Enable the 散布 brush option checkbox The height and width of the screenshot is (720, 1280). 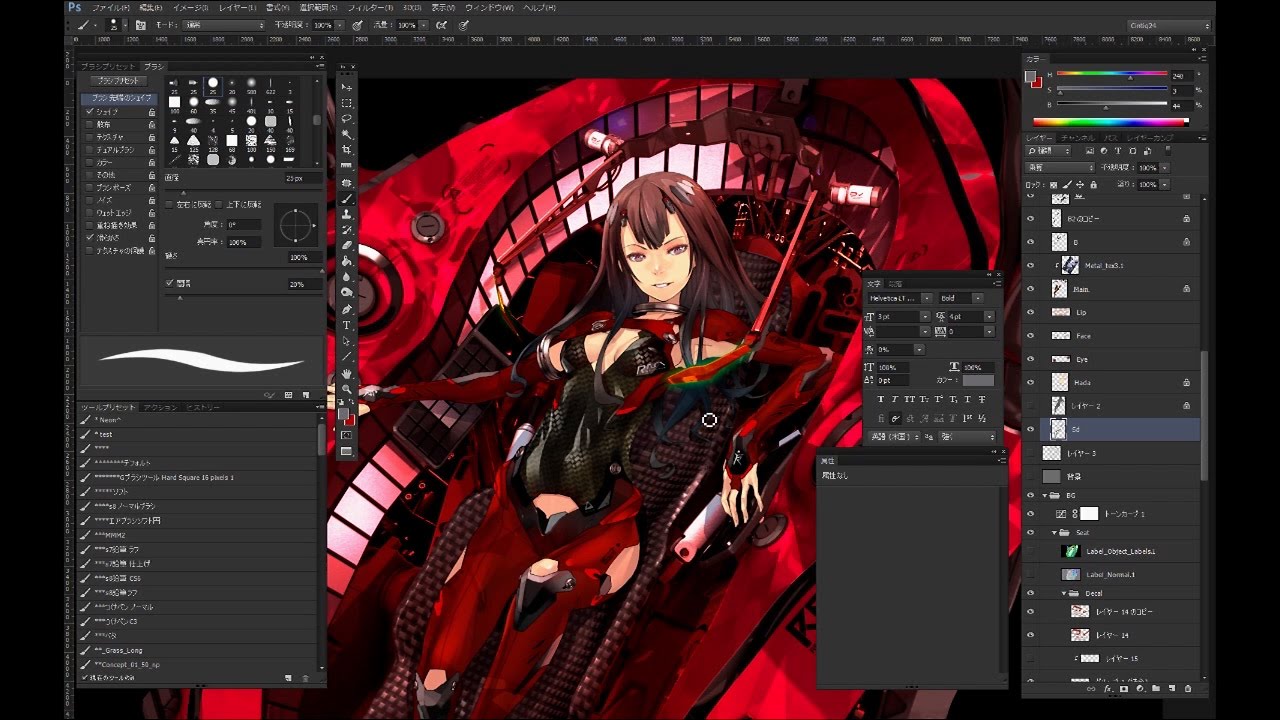[90, 124]
